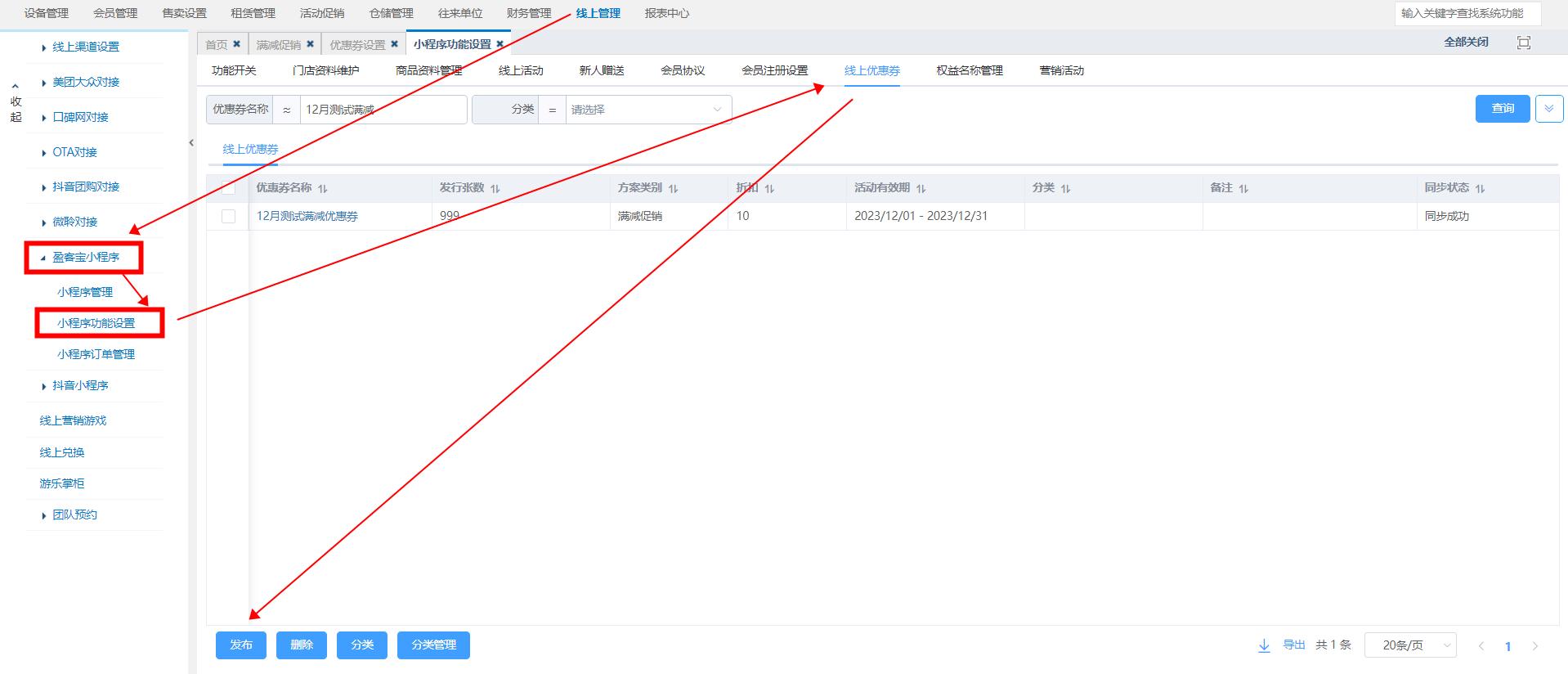Click 导出 export link
Viewport: 1568px width, 674px height.
(x=1294, y=645)
